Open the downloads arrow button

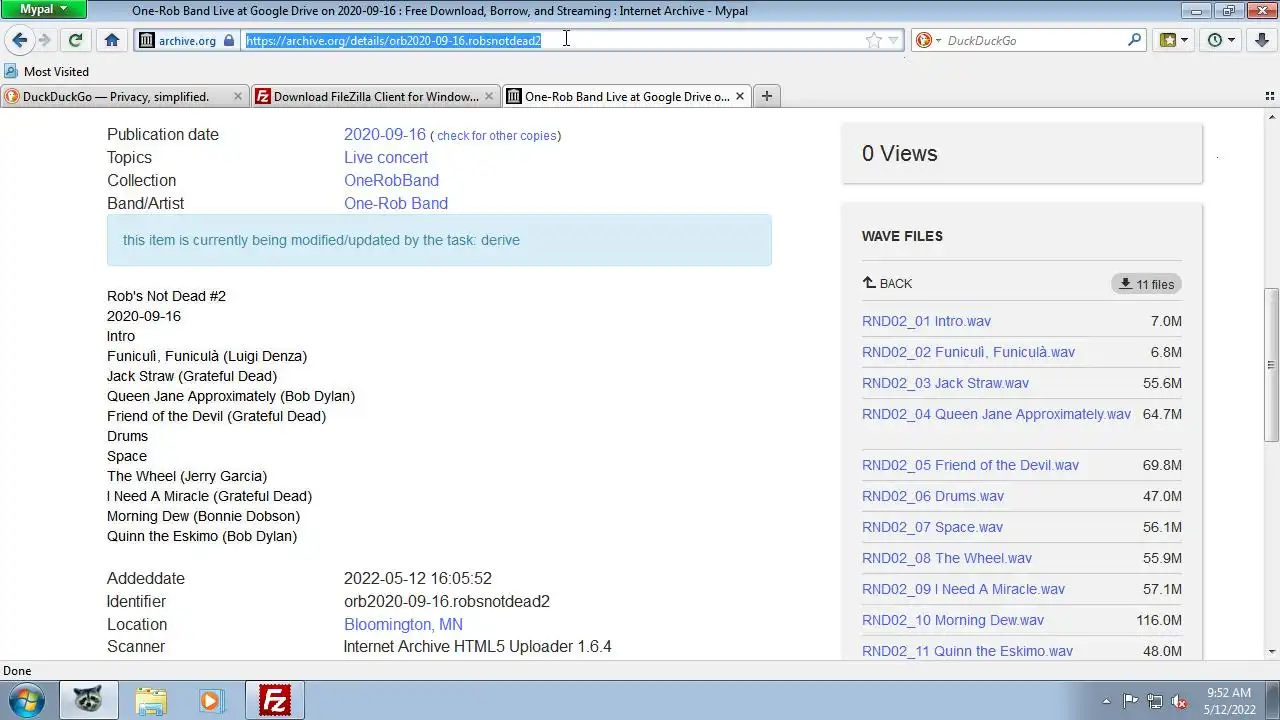(1262, 40)
